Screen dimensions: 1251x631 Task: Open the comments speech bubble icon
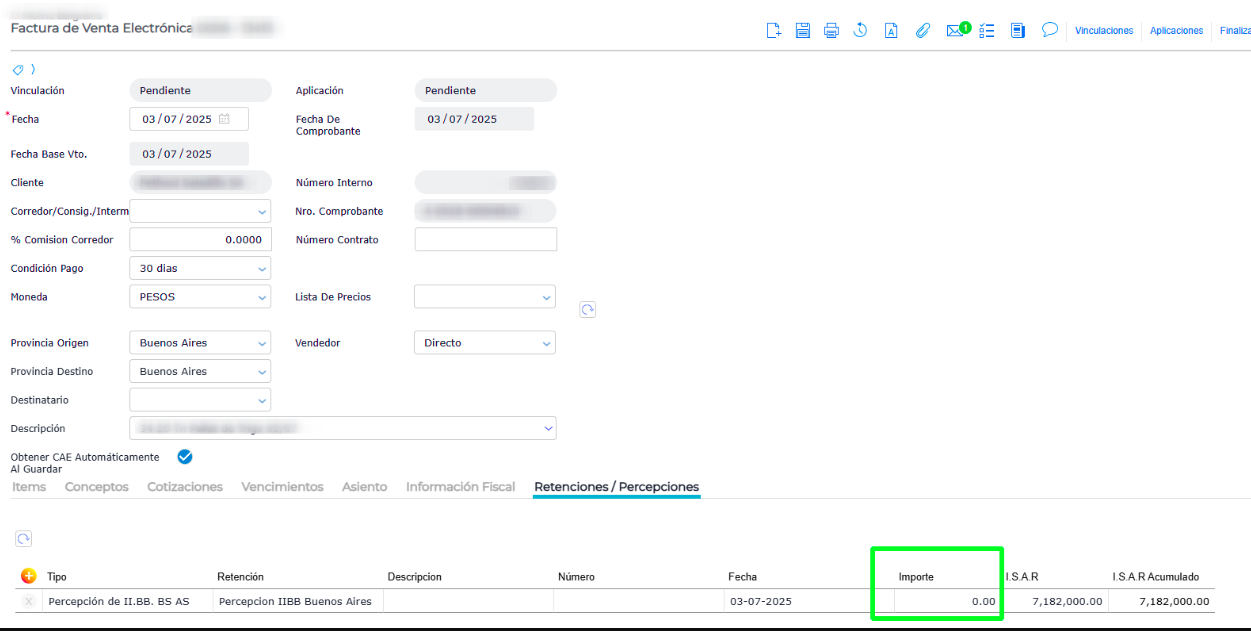pyautogui.click(x=1049, y=30)
